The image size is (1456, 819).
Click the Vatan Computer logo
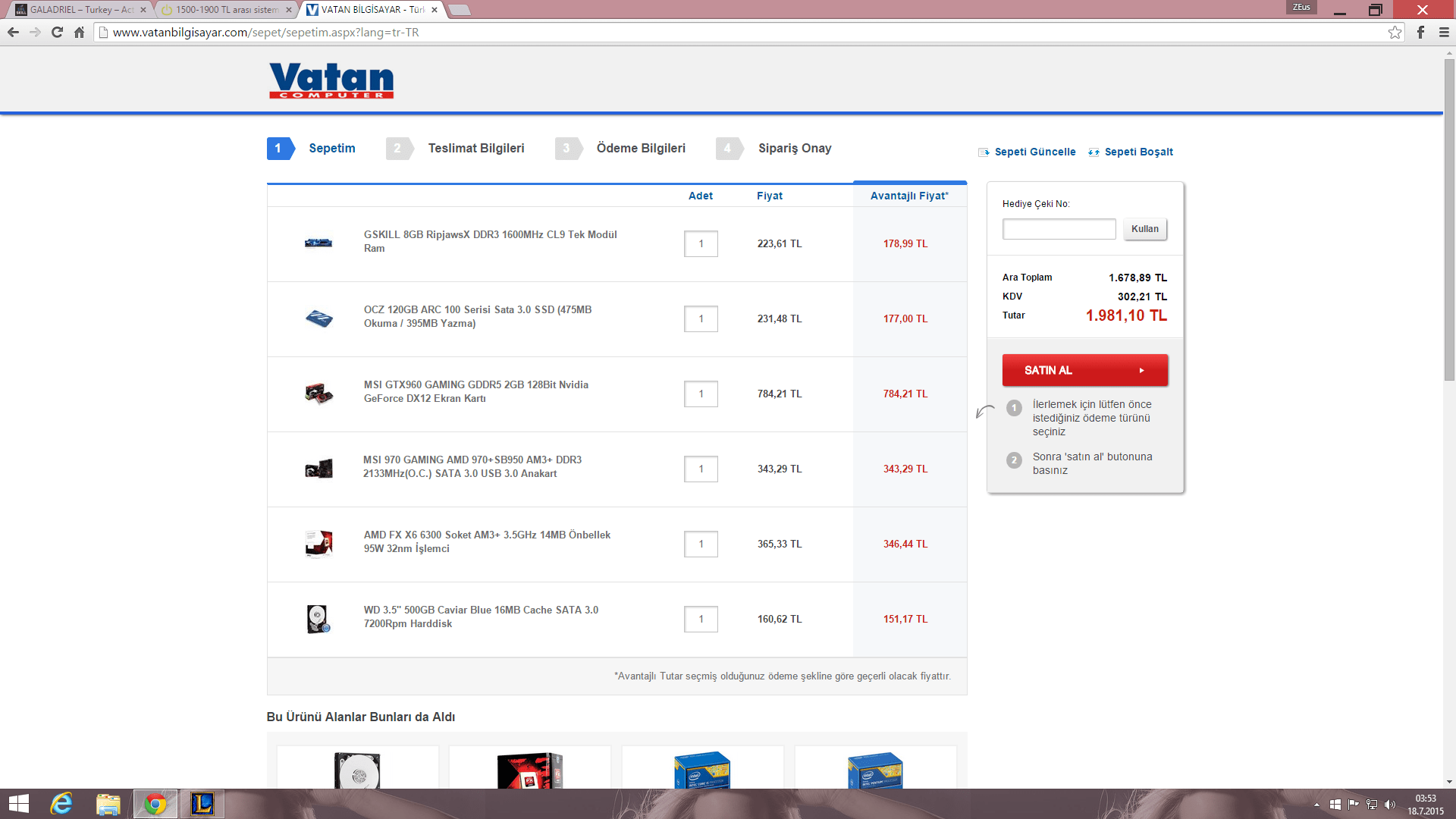point(331,80)
